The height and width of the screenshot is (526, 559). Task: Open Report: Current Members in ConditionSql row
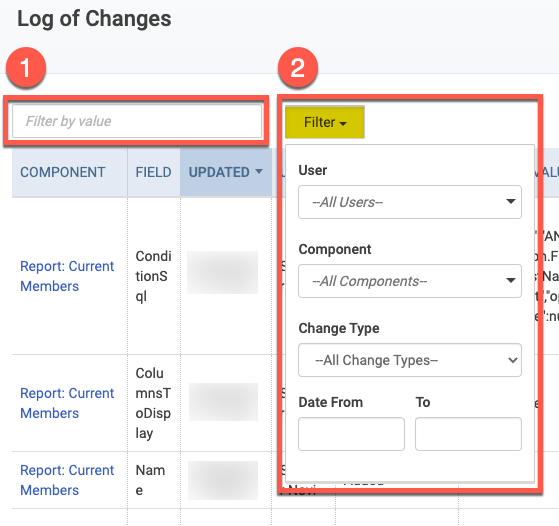coord(67,276)
